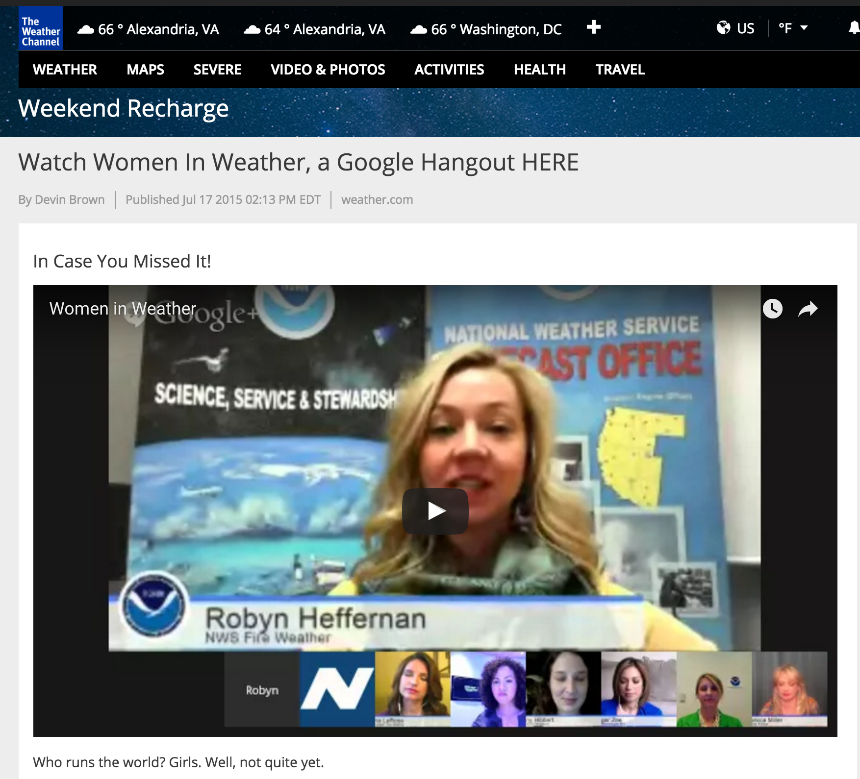860x779 pixels.
Task: Select the curly-haired woman's thumbnail
Action: pyautogui.click(x=488, y=690)
